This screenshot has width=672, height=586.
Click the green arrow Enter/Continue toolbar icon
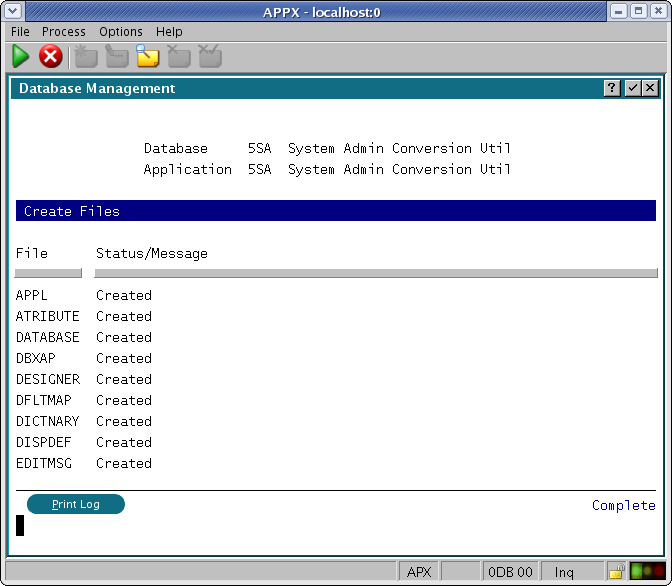pos(20,57)
